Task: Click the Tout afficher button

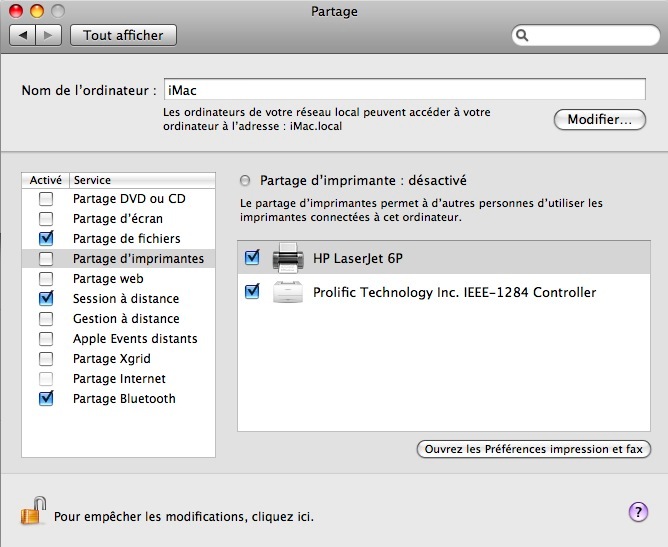Action: coord(123,35)
